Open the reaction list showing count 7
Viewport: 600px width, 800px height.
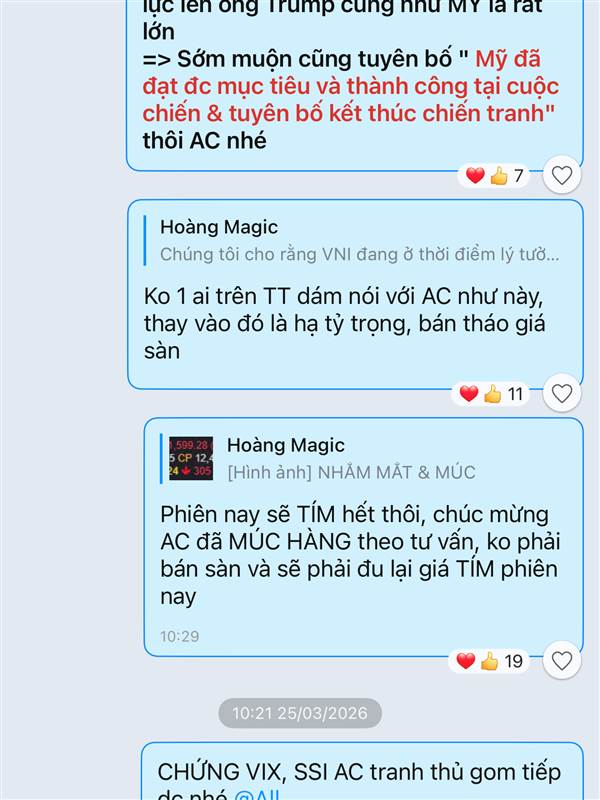pyautogui.click(x=494, y=176)
